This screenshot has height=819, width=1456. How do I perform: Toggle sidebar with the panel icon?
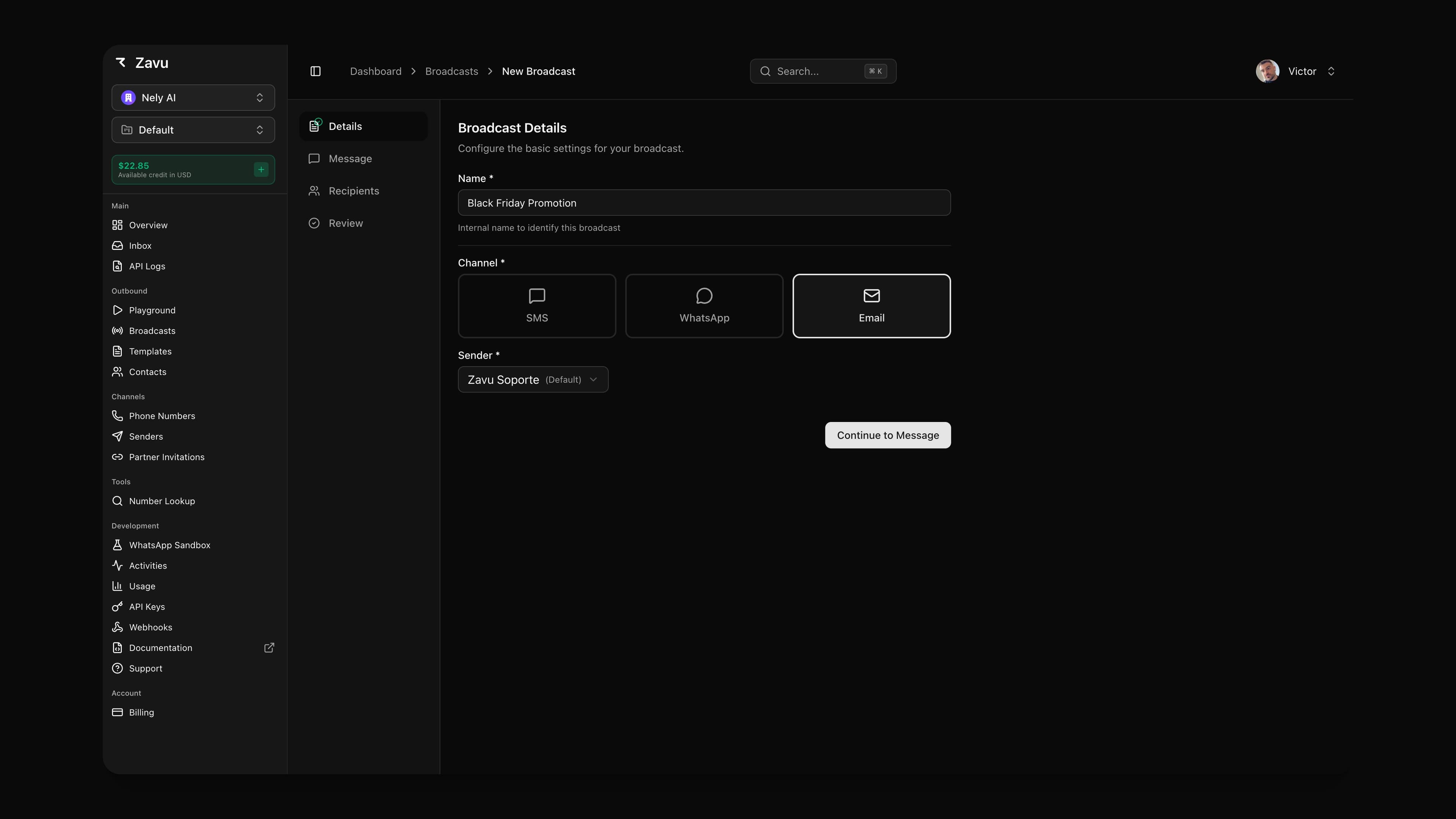click(315, 71)
